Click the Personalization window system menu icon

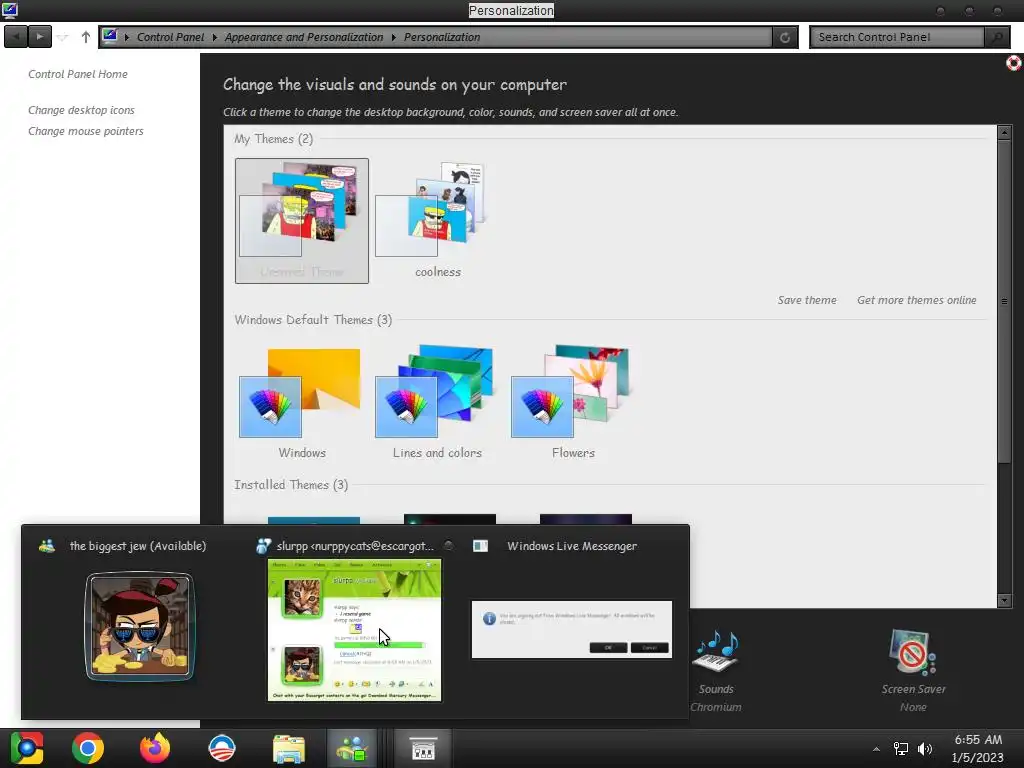pyautogui.click(x=10, y=10)
